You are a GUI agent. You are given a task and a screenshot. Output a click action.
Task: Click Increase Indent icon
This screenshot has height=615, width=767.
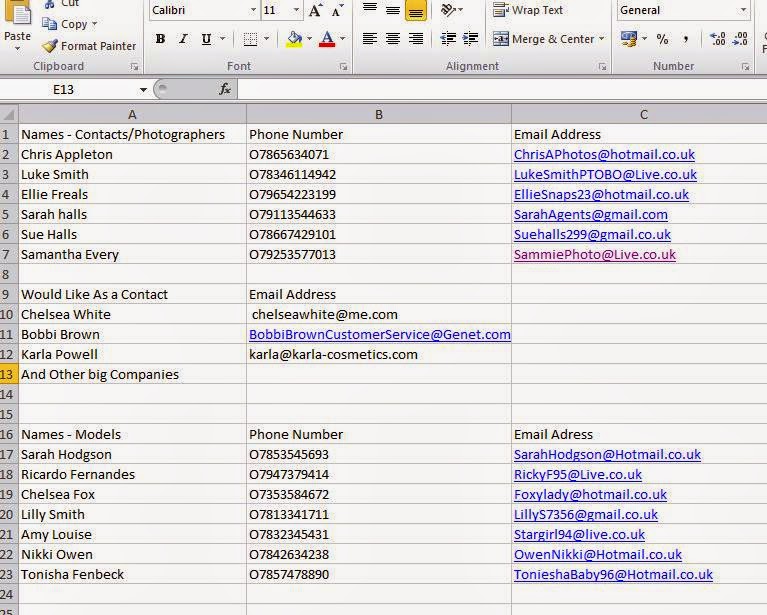pyautogui.click(x=471, y=39)
